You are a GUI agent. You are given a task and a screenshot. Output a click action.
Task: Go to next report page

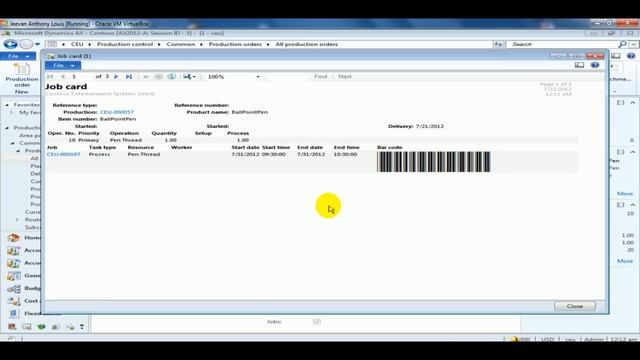tap(116, 76)
